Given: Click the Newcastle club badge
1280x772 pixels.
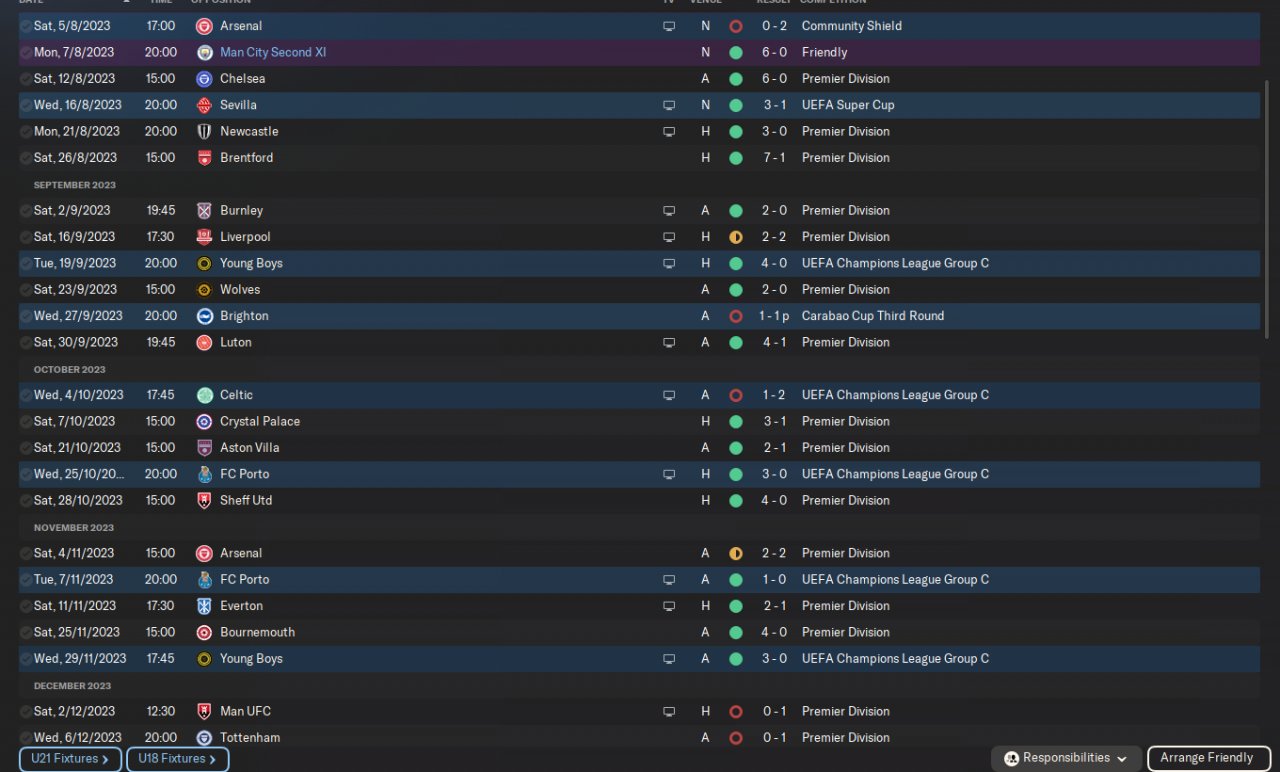Looking at the screenshot, I should click(204, 131).
